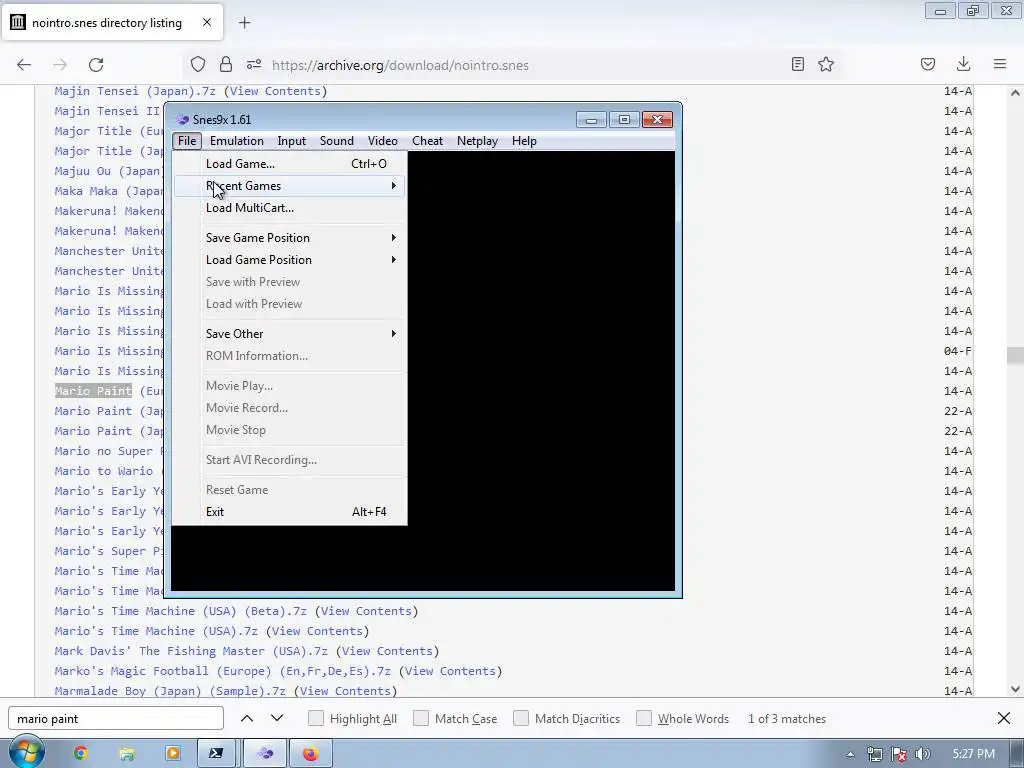Click the scrollbar up arrow
1024x768 pixels.
[x=1015, y=93]
